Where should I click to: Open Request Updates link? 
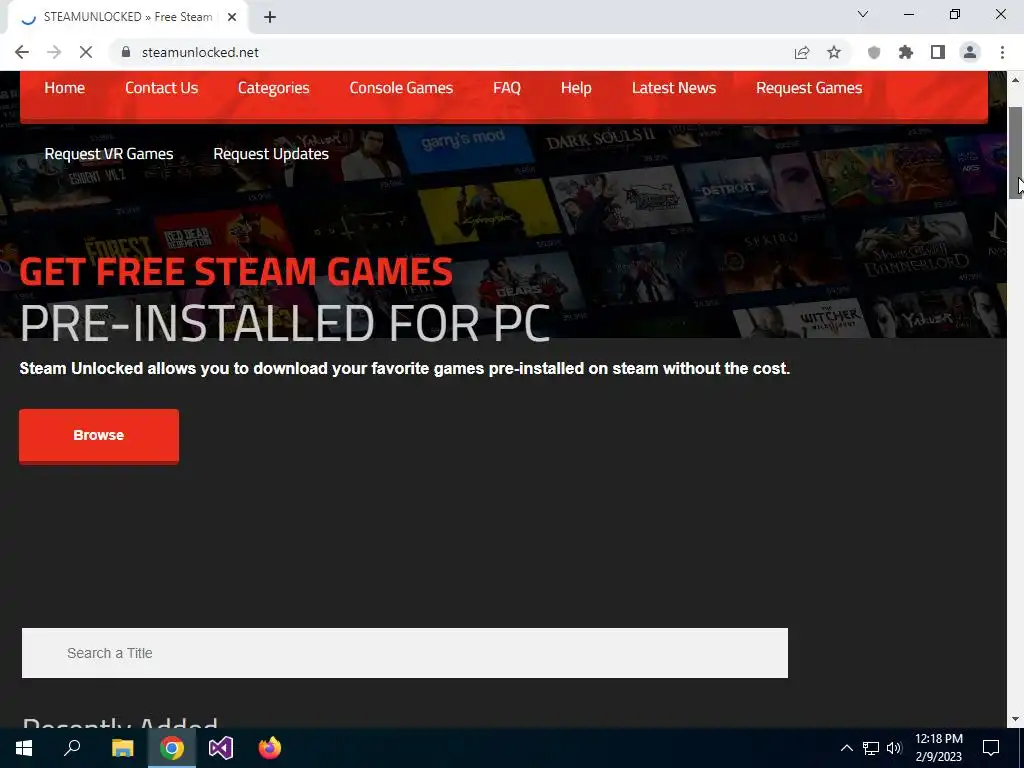271,154
